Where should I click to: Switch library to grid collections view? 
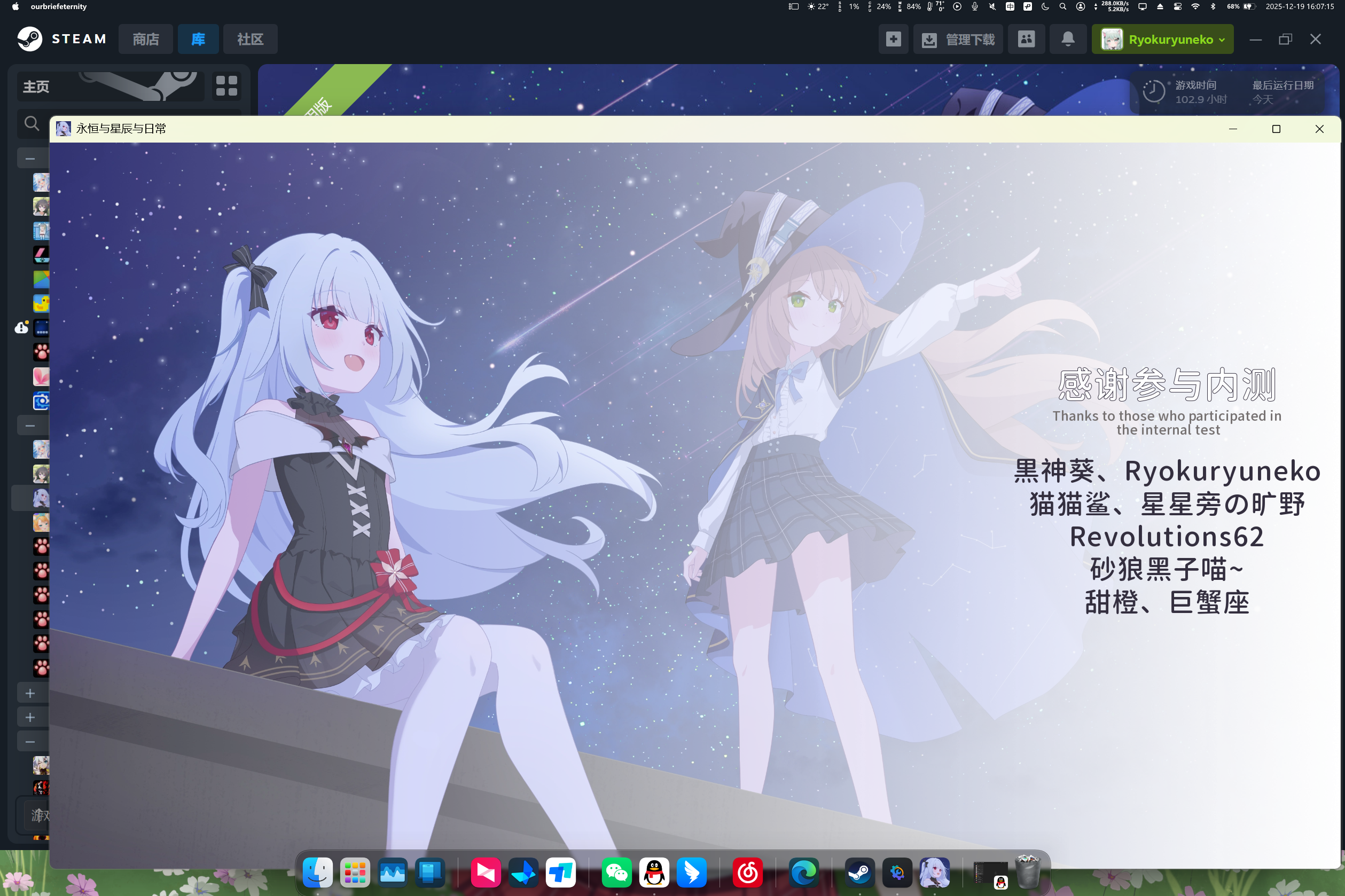[x=226, y=87]
